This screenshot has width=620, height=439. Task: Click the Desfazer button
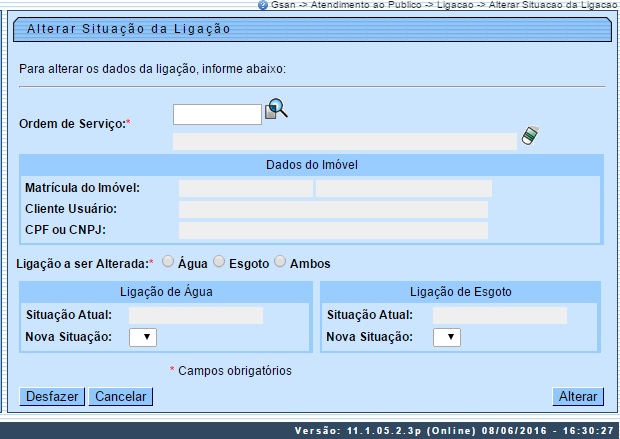pos(52,396)
